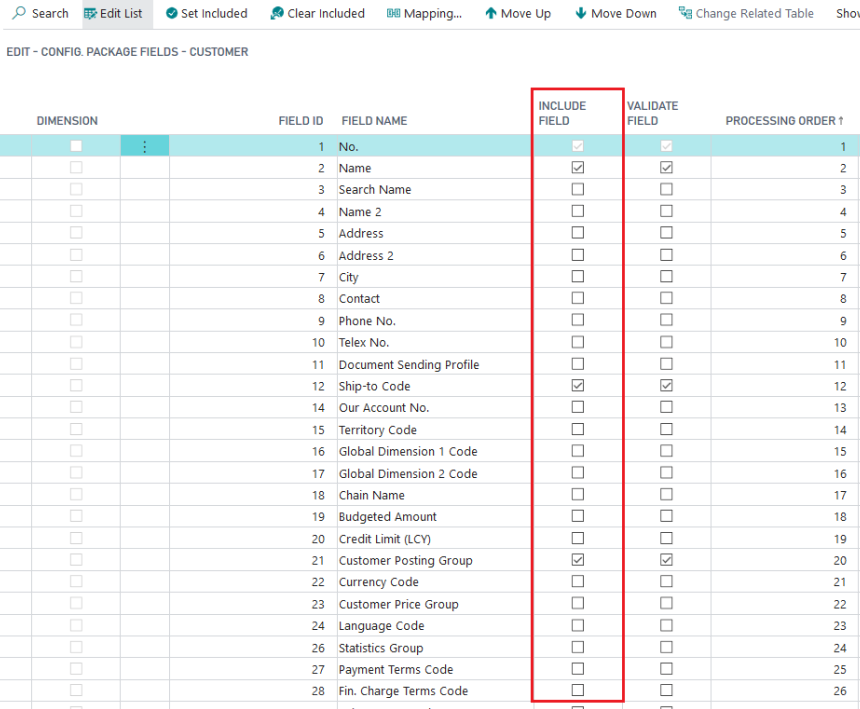Open the Mapping action icon
This screenshot has width=860, height=709.
pyautogui.click(x=393, y=13)
